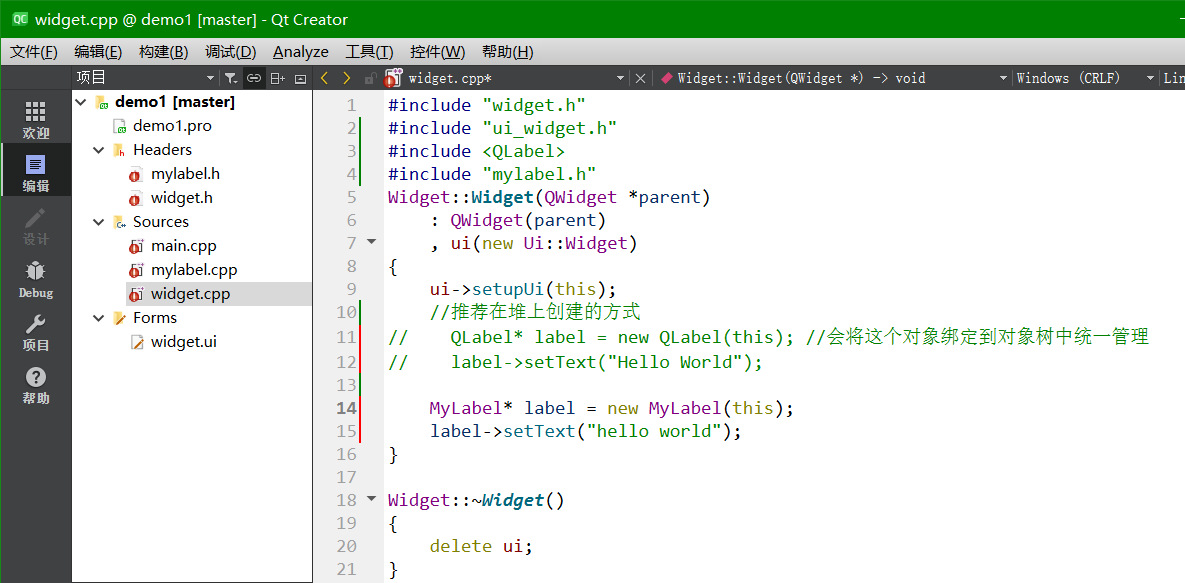Click the Qt Creator logo icon in title bar
1185x583 pixels.
tap(20, 20)
